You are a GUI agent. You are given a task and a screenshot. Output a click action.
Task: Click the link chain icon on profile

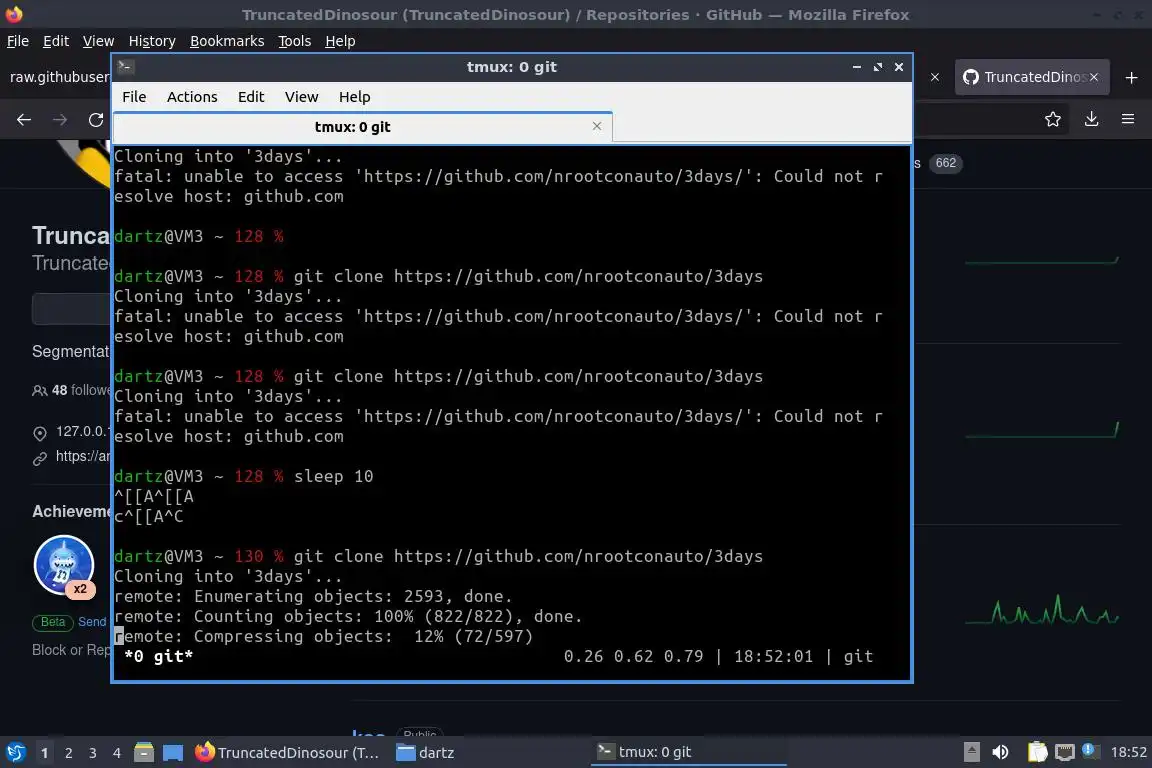click(40, 459)
